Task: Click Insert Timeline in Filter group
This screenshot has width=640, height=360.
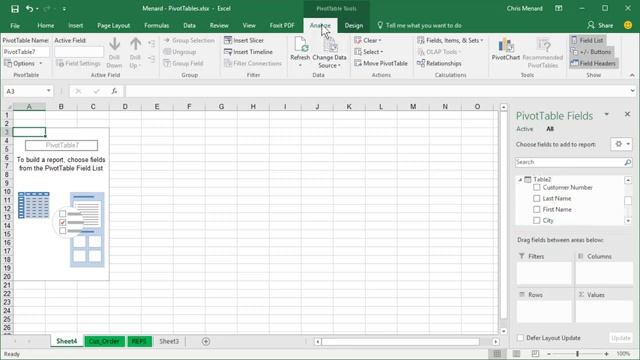Action: click(248, 52)
